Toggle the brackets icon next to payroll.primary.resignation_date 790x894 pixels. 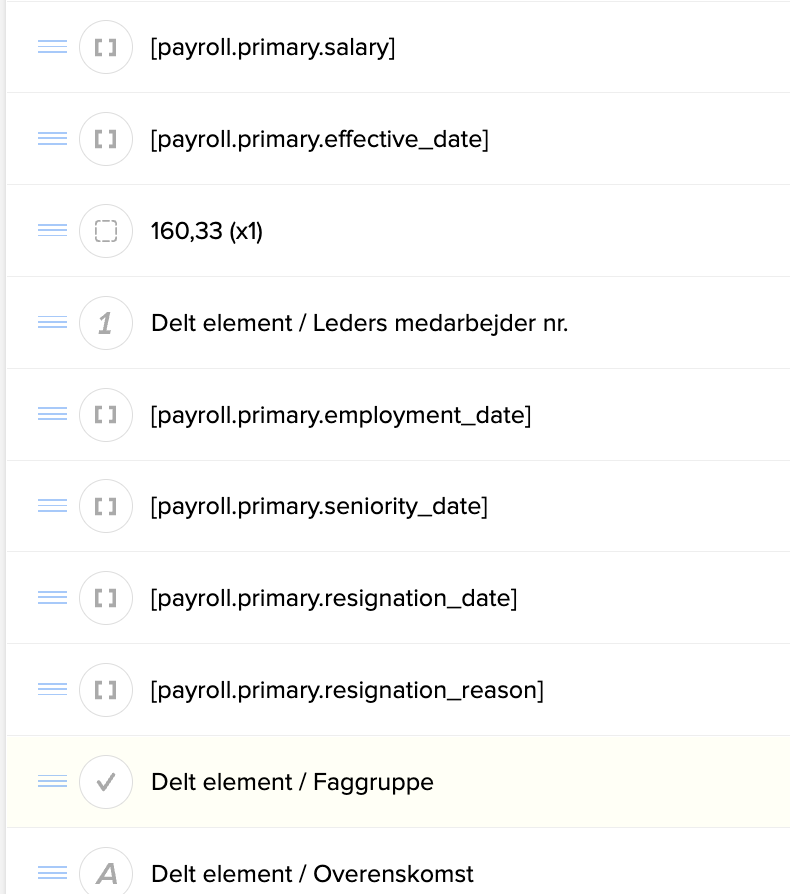(x=106, y=597)
